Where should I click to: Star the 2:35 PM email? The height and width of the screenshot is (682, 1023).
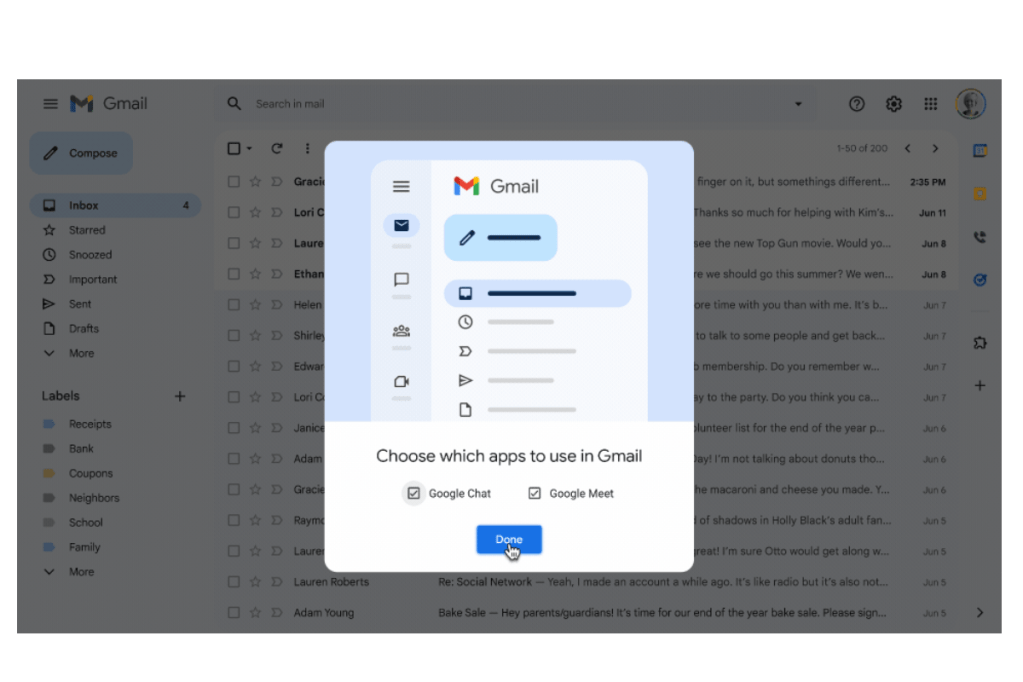pyautogui.click(x=255, y=182)
